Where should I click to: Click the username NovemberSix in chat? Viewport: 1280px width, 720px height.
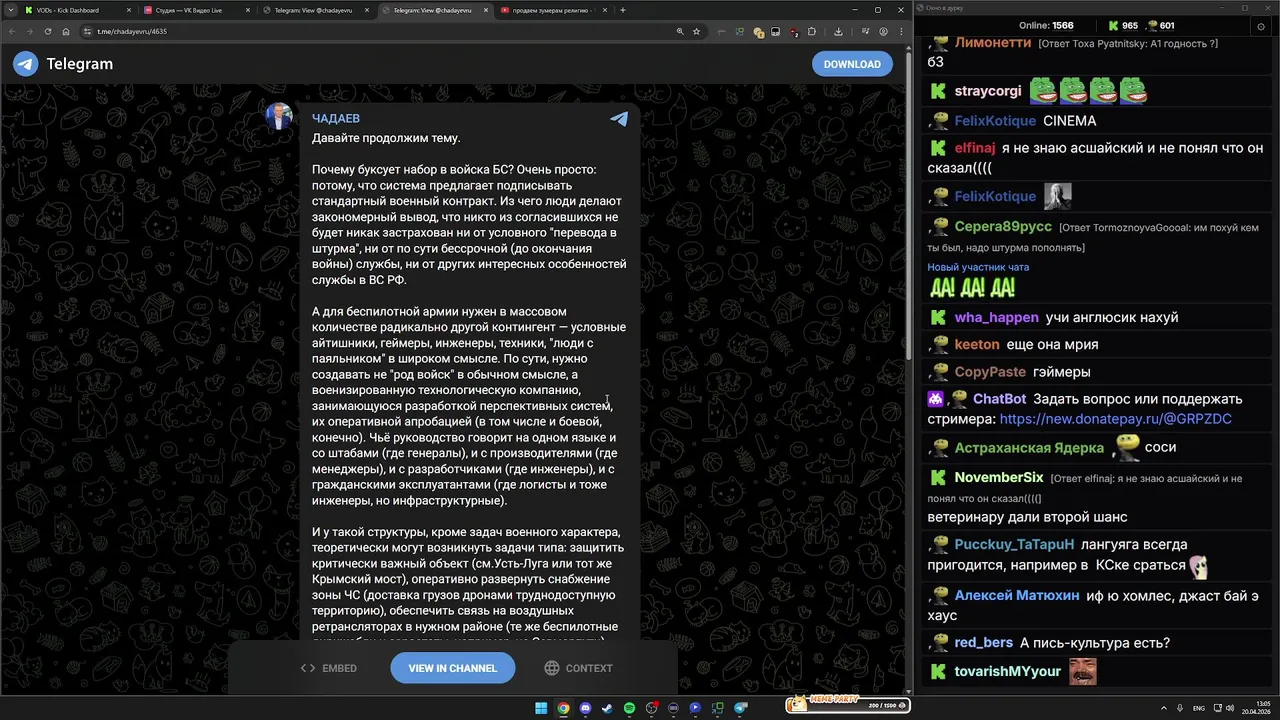click(x=999, y=478)
